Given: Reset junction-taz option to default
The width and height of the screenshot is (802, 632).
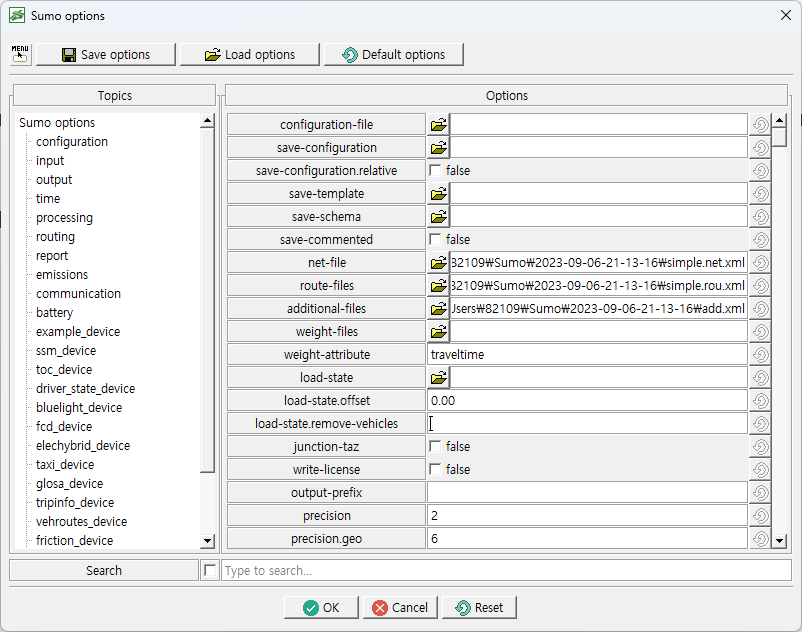Looking at the screenshot, I should (x=761, y=446).
